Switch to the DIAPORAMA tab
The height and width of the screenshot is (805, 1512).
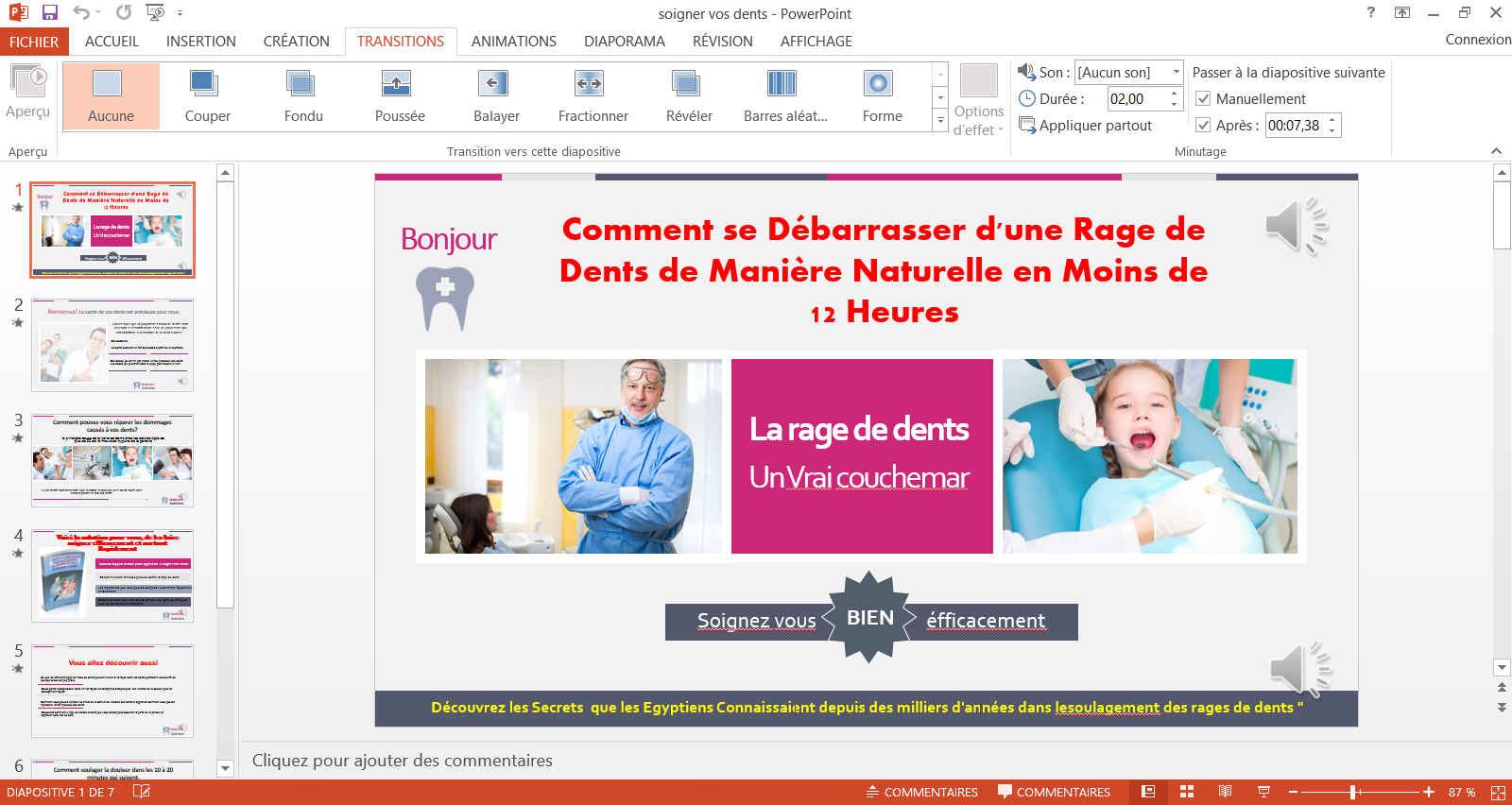pos(624,42)
